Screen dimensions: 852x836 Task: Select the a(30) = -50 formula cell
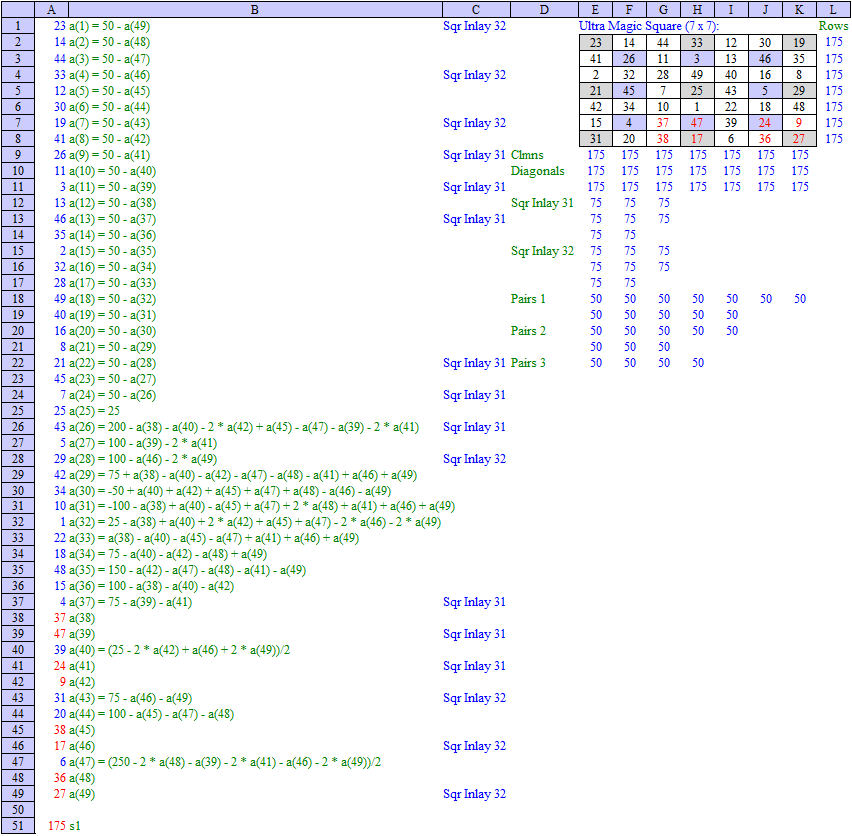click(x=230, y=491)
